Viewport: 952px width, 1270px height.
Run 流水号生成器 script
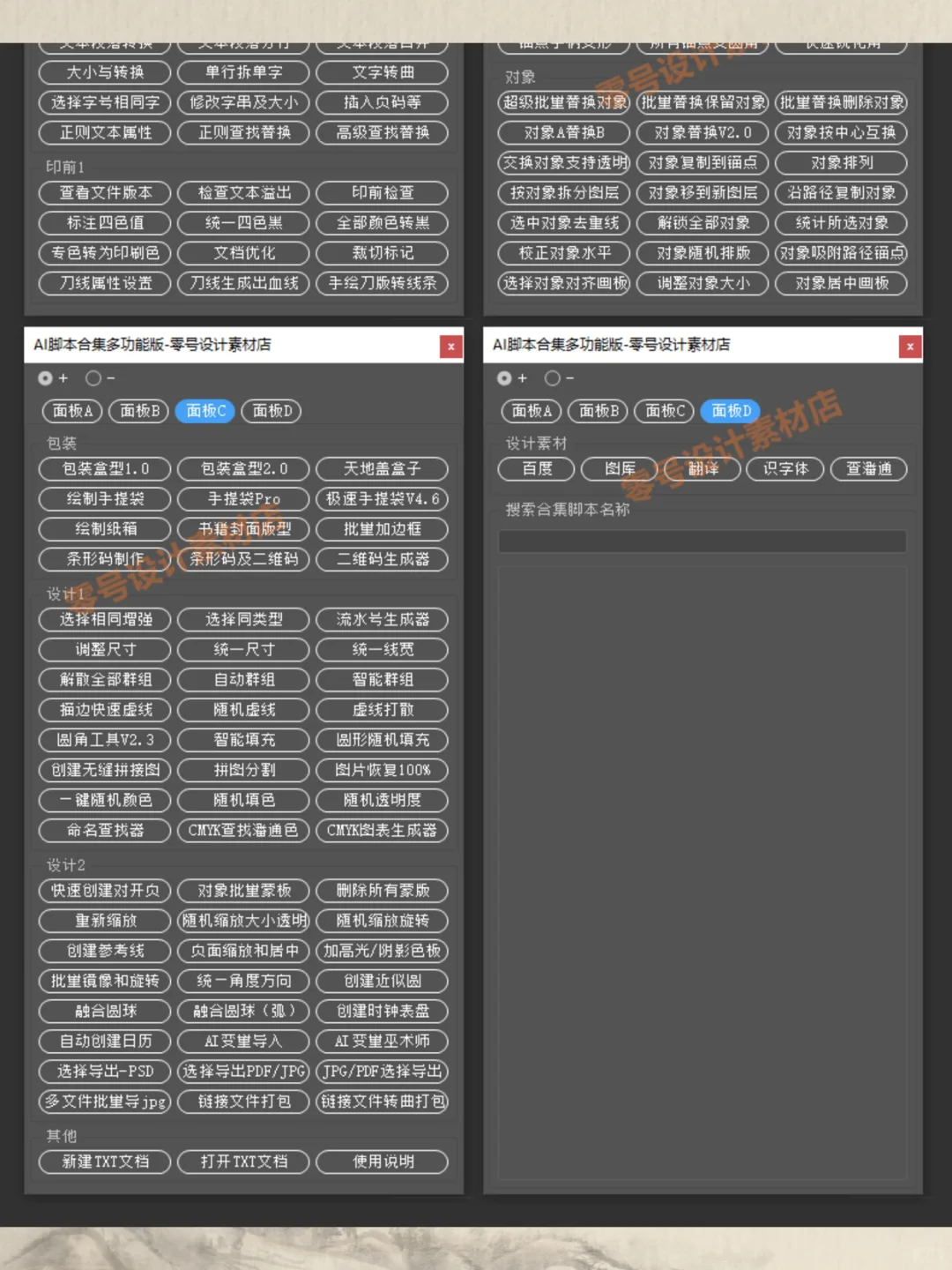383,620
